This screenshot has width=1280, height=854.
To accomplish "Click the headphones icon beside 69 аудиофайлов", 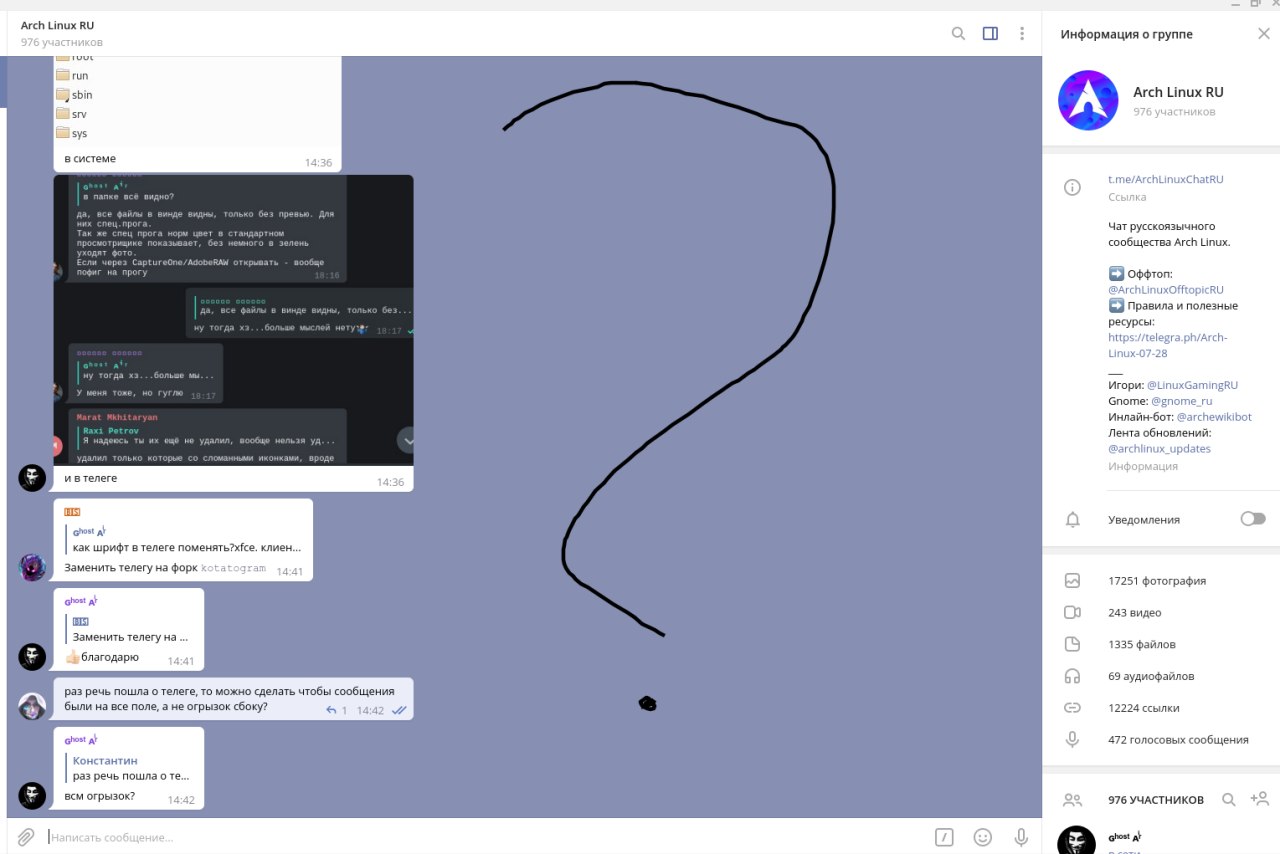I will pos(1073,676).
